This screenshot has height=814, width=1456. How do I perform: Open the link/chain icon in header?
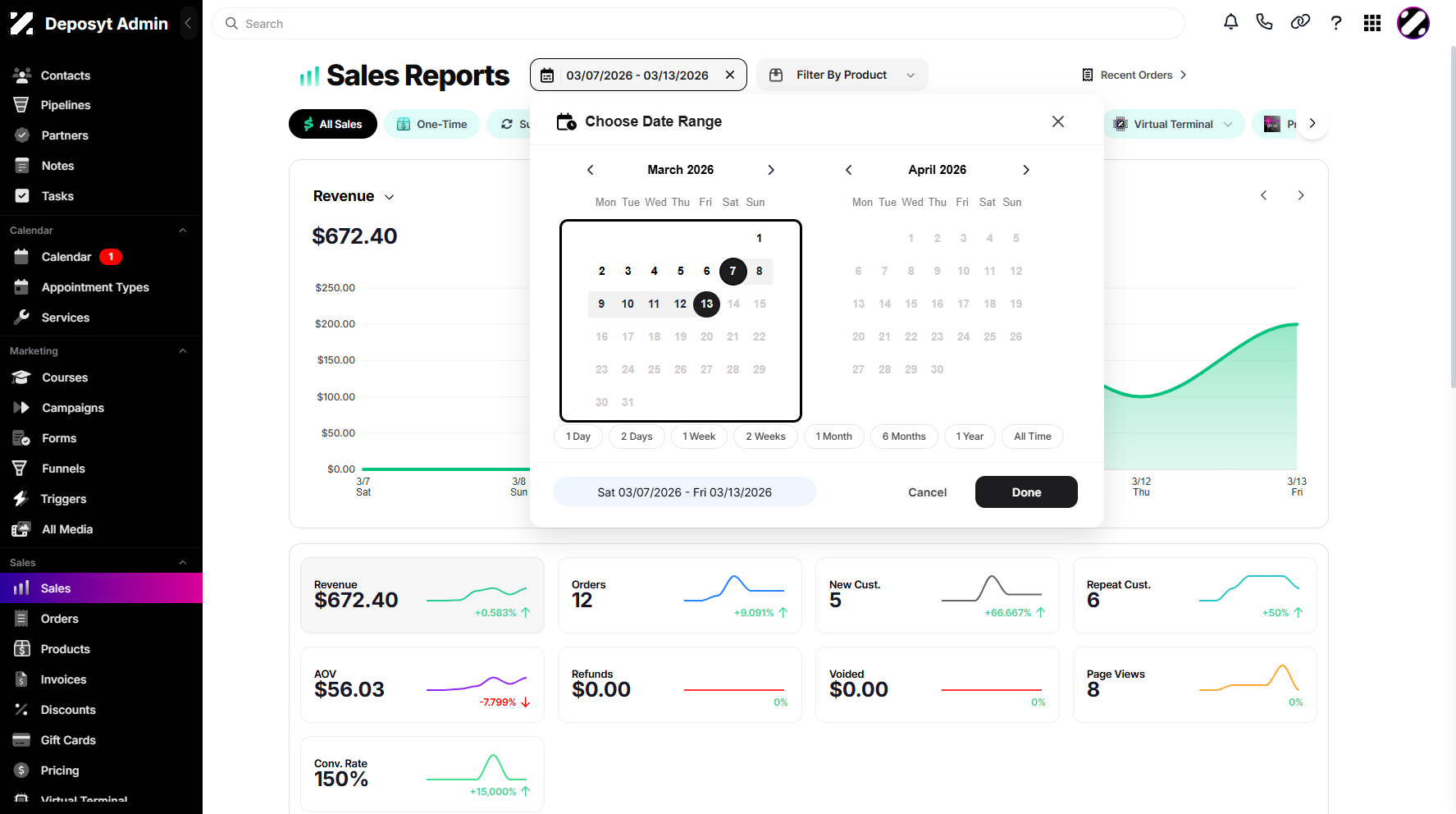pyautogui.click(x=1300, y=23)
